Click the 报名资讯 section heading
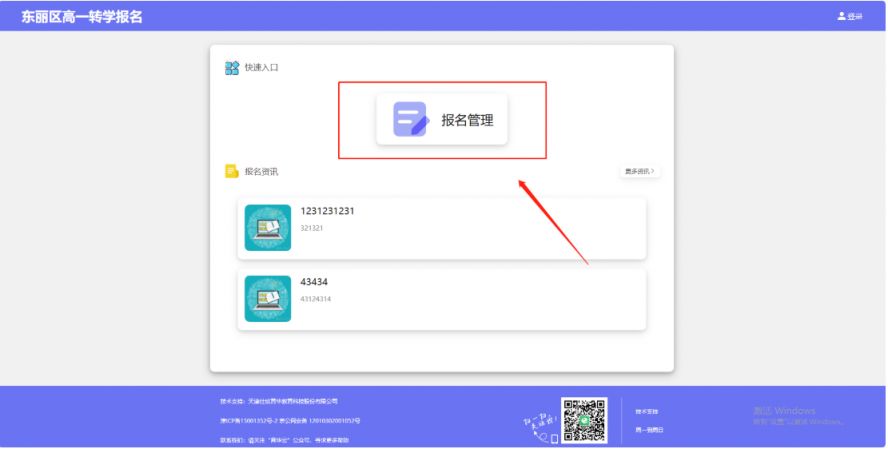888x449 pixels. click(261, 172)
